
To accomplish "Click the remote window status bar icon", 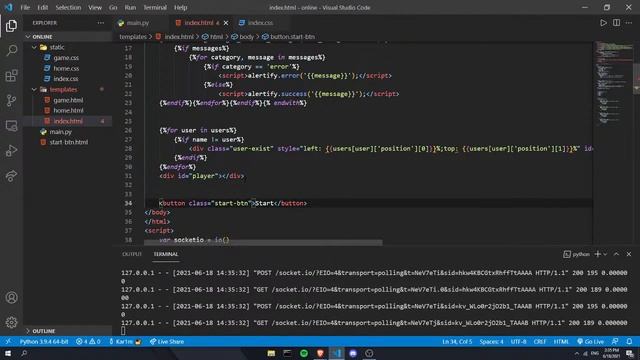I will [8, 342].
